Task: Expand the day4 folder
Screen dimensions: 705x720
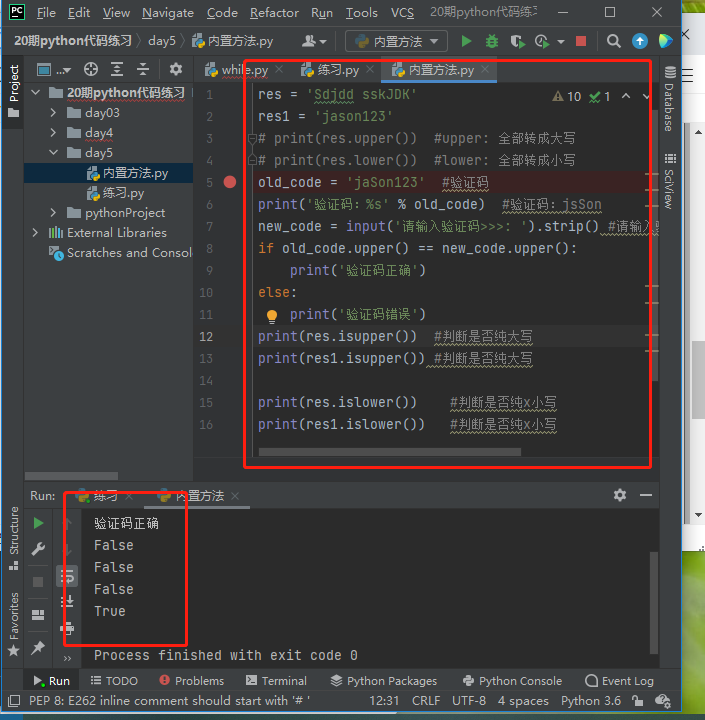Action: tap(53, 133)
